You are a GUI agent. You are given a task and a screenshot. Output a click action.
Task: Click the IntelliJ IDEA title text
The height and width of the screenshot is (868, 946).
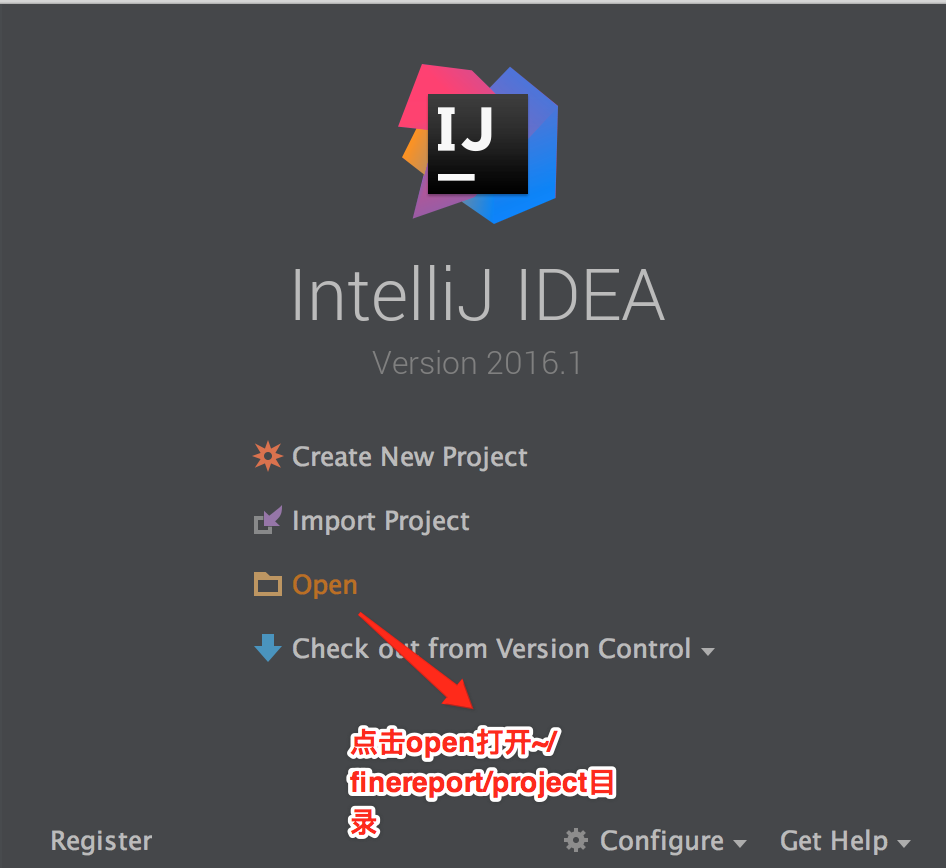pos(478,295)
